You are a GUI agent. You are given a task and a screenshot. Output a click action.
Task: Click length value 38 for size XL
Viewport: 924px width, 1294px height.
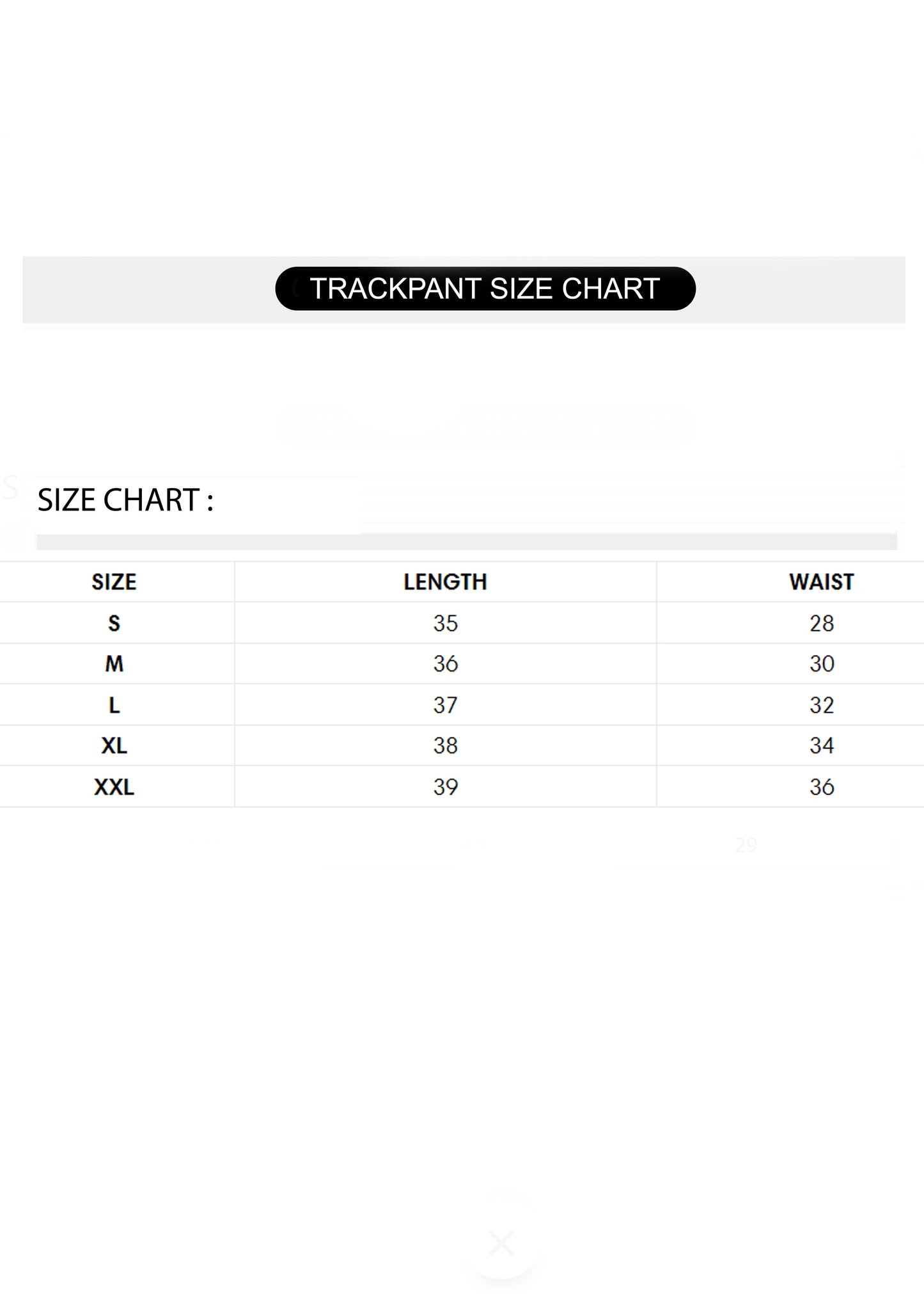445,746
